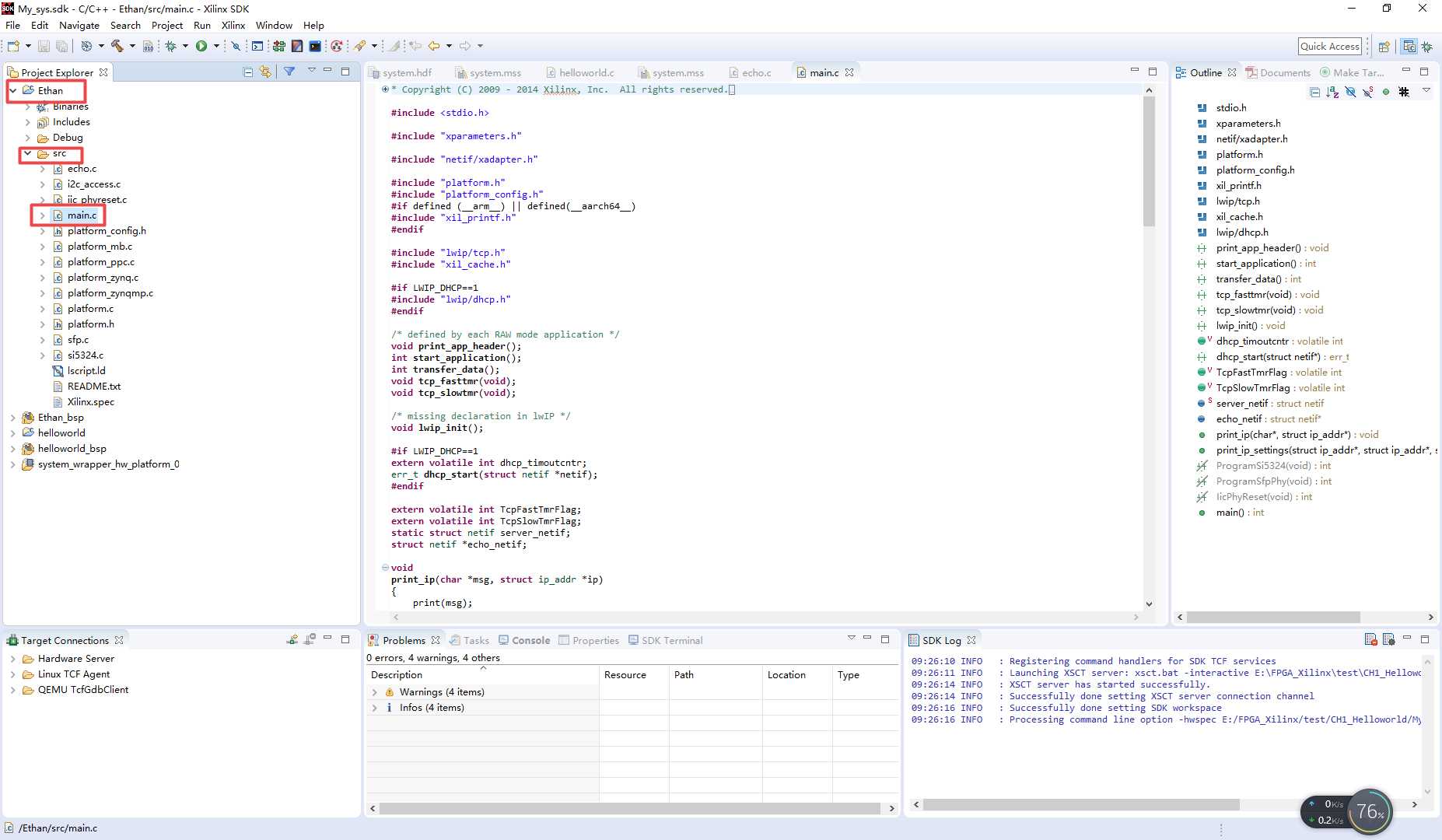Image resolution: width=1442 pixels, height=840 pixels.
Task: Add a new target connection icon
Action: pyautogui.click(x=292, y=639)
